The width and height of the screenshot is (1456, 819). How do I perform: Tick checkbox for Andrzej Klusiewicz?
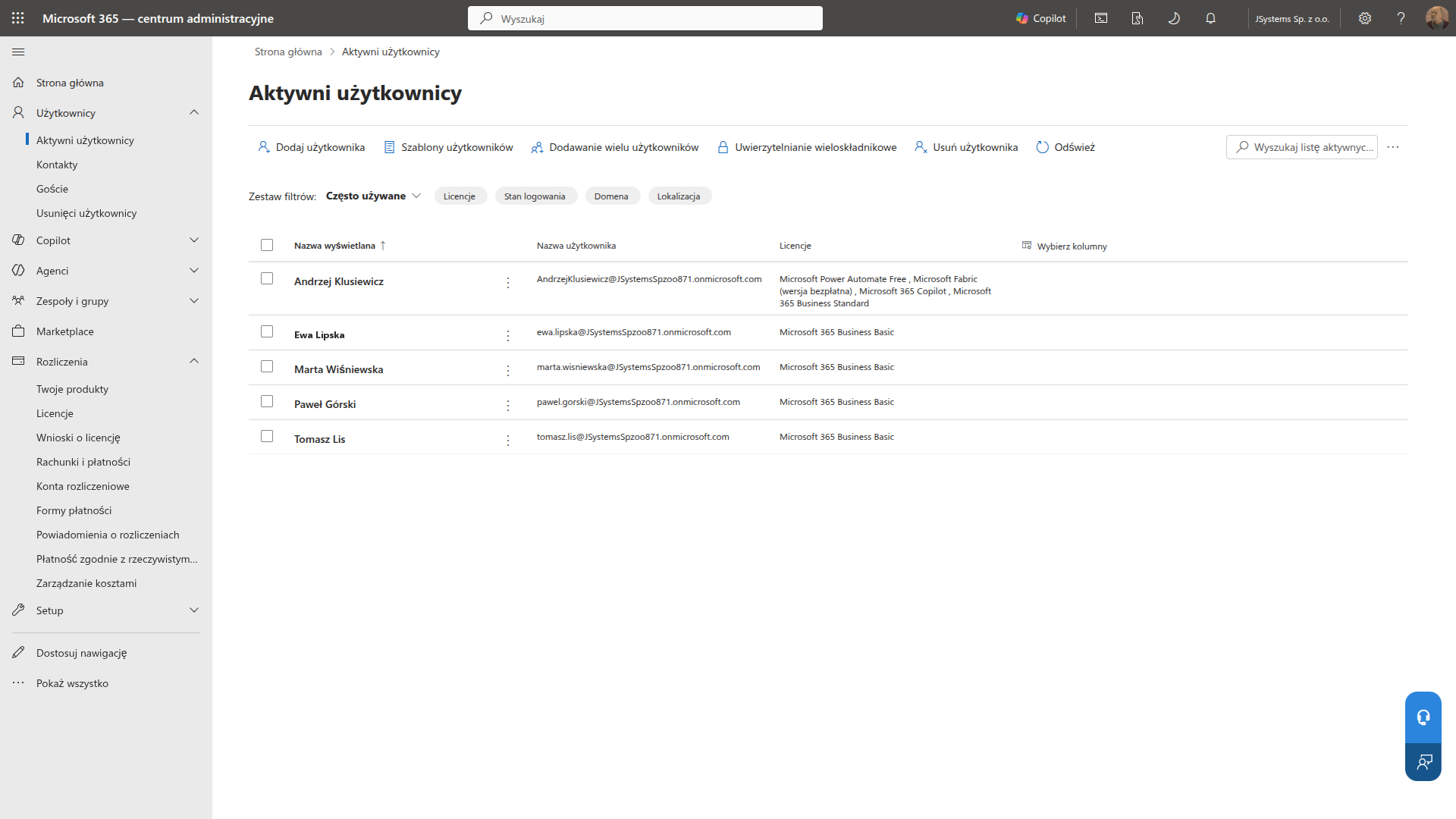tap(267, 278)
